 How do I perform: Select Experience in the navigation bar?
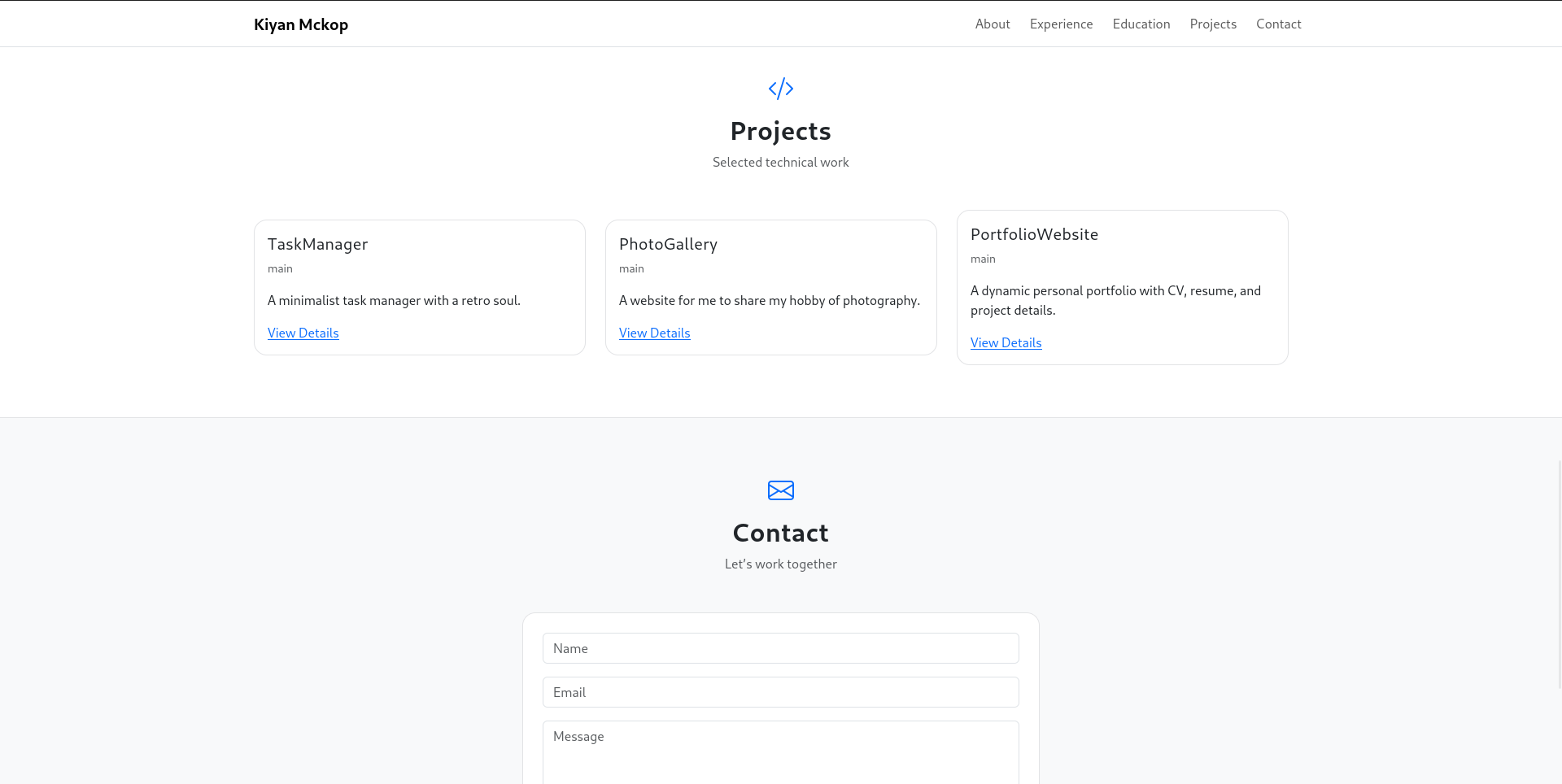(x=1061, y=24)
